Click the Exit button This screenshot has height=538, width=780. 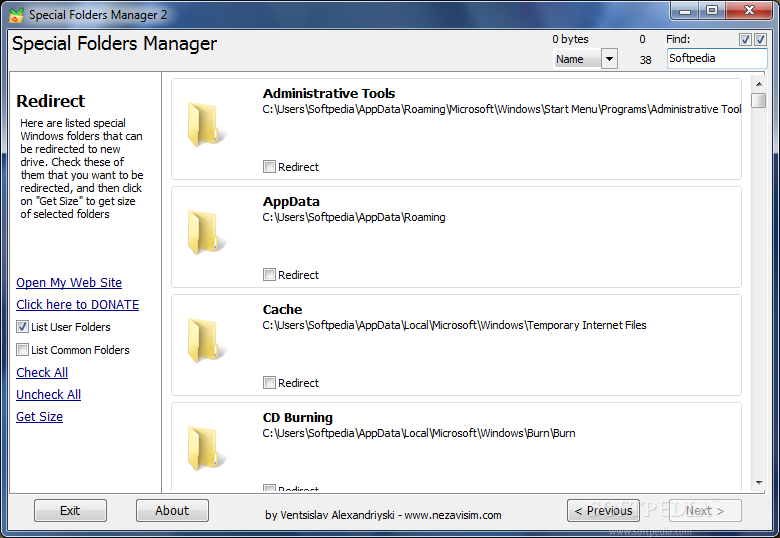click(x=70, y=511)
